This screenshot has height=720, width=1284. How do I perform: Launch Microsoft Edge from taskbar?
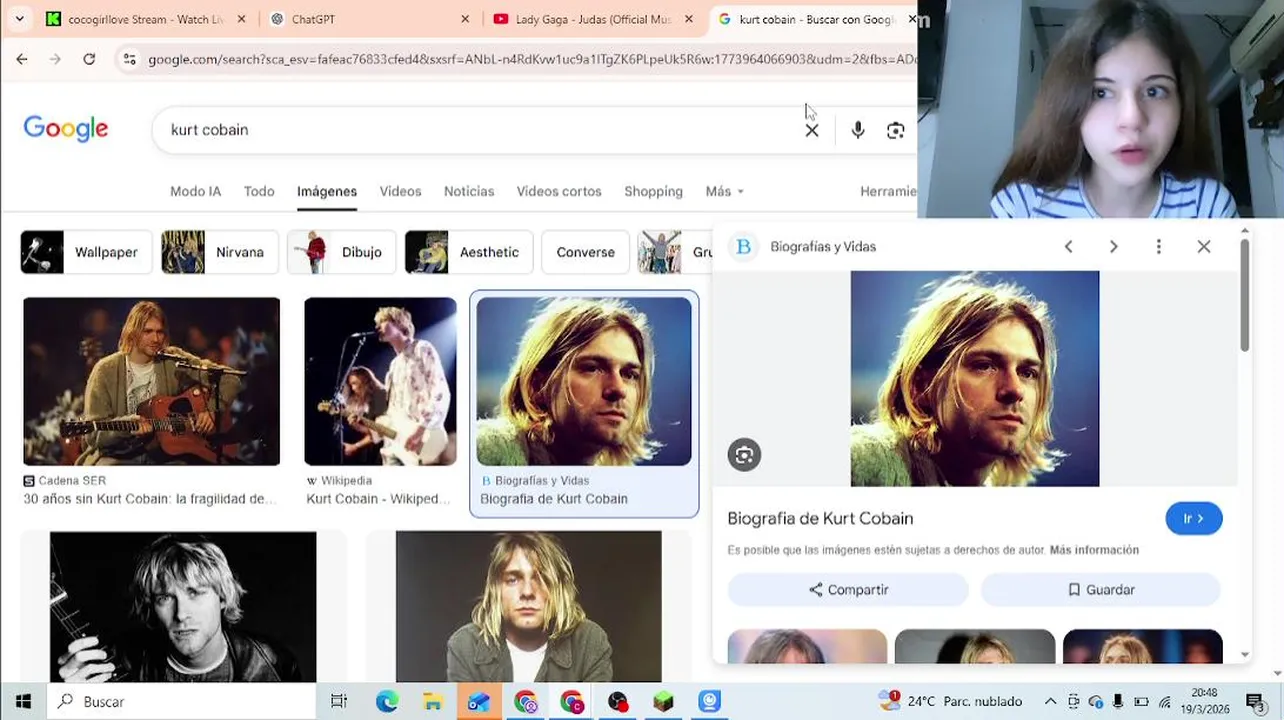(387, 701)
